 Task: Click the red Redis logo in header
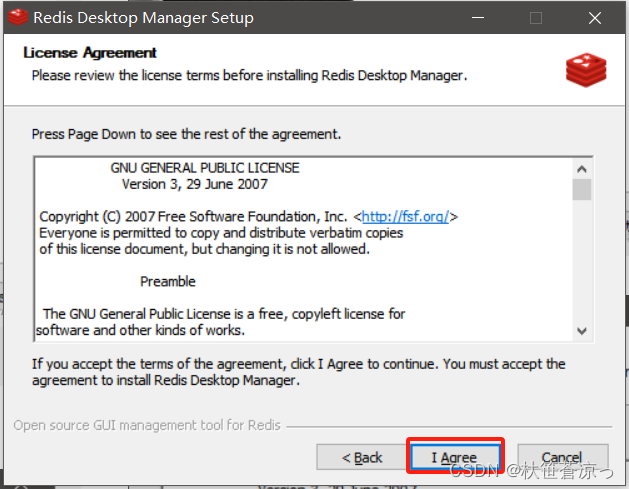pyautogui.click(x=586, y=70)
